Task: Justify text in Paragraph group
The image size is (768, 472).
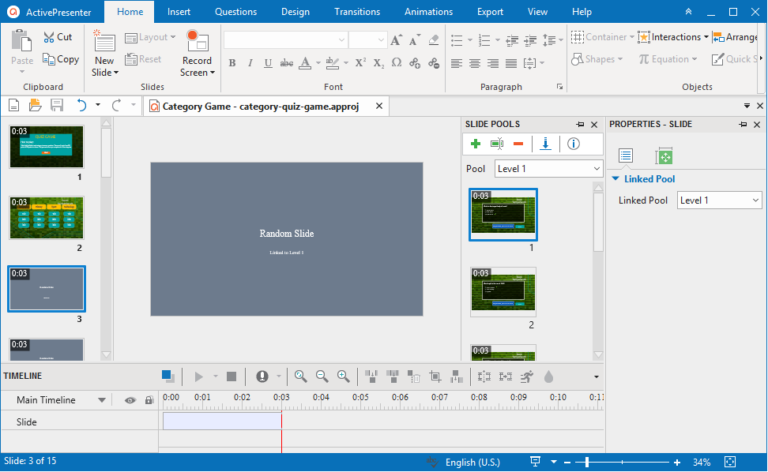Action: pos(511,63)
